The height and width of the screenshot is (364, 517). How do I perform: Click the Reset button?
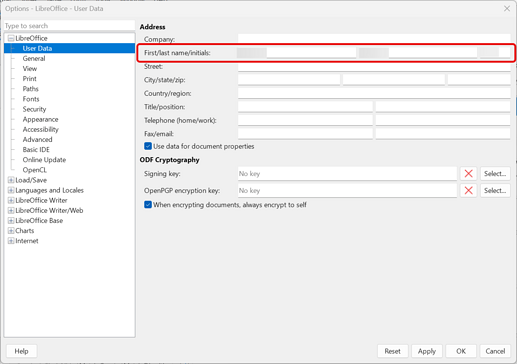(x=392, y=351)
